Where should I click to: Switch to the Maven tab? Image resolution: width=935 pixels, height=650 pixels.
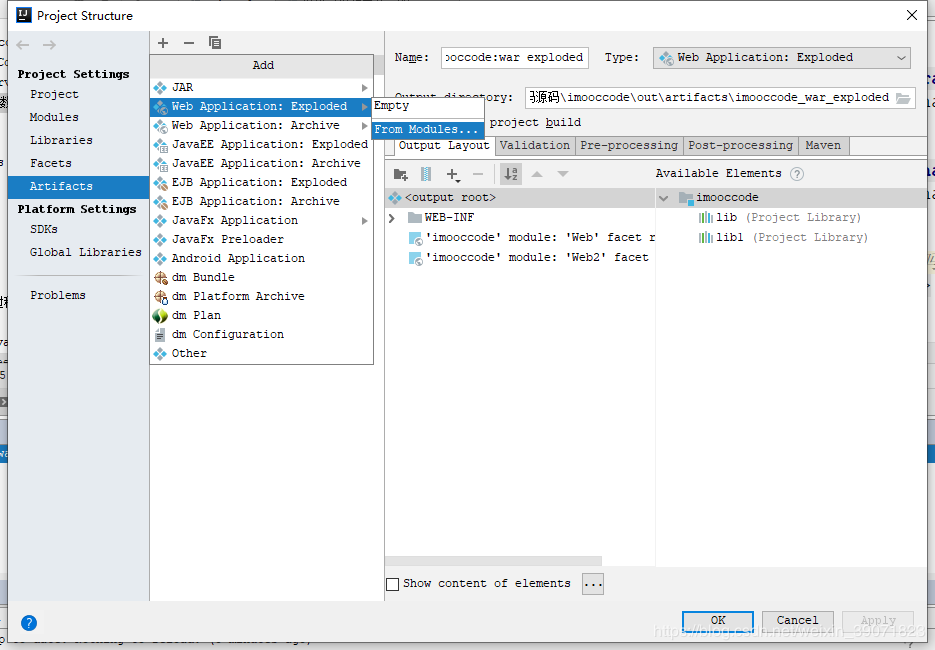click(x=822, y=145)
